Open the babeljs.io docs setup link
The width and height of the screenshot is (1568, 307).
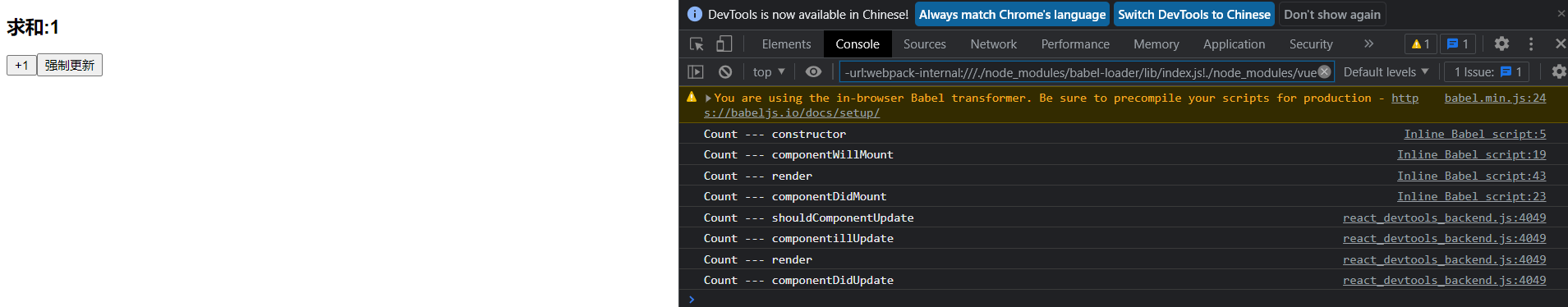click(792, 112)
